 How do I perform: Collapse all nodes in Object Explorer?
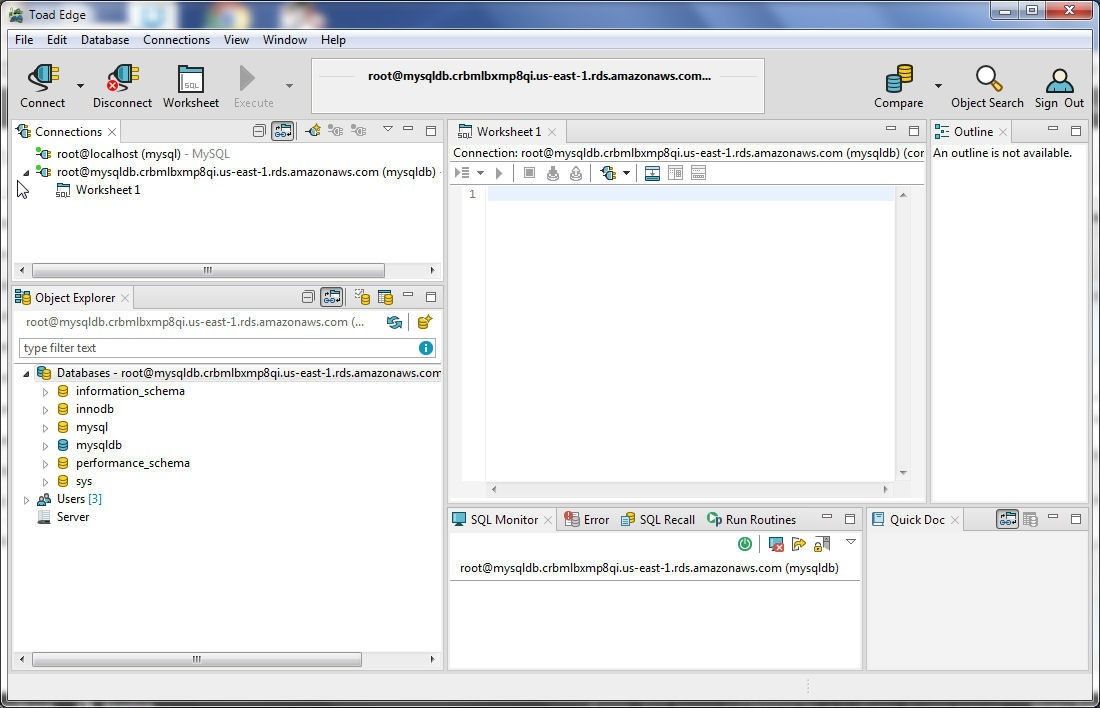pyautogui.click(x=307, y=297)
